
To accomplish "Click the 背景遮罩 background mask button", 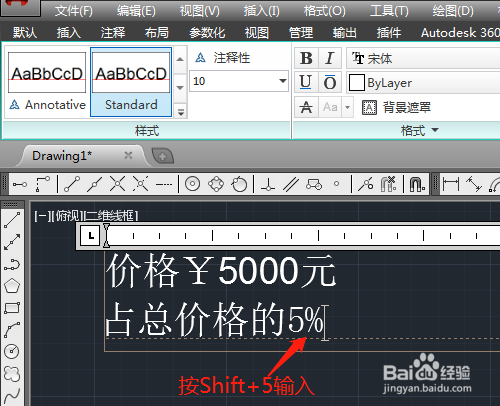I will click(x=397, y=107).
